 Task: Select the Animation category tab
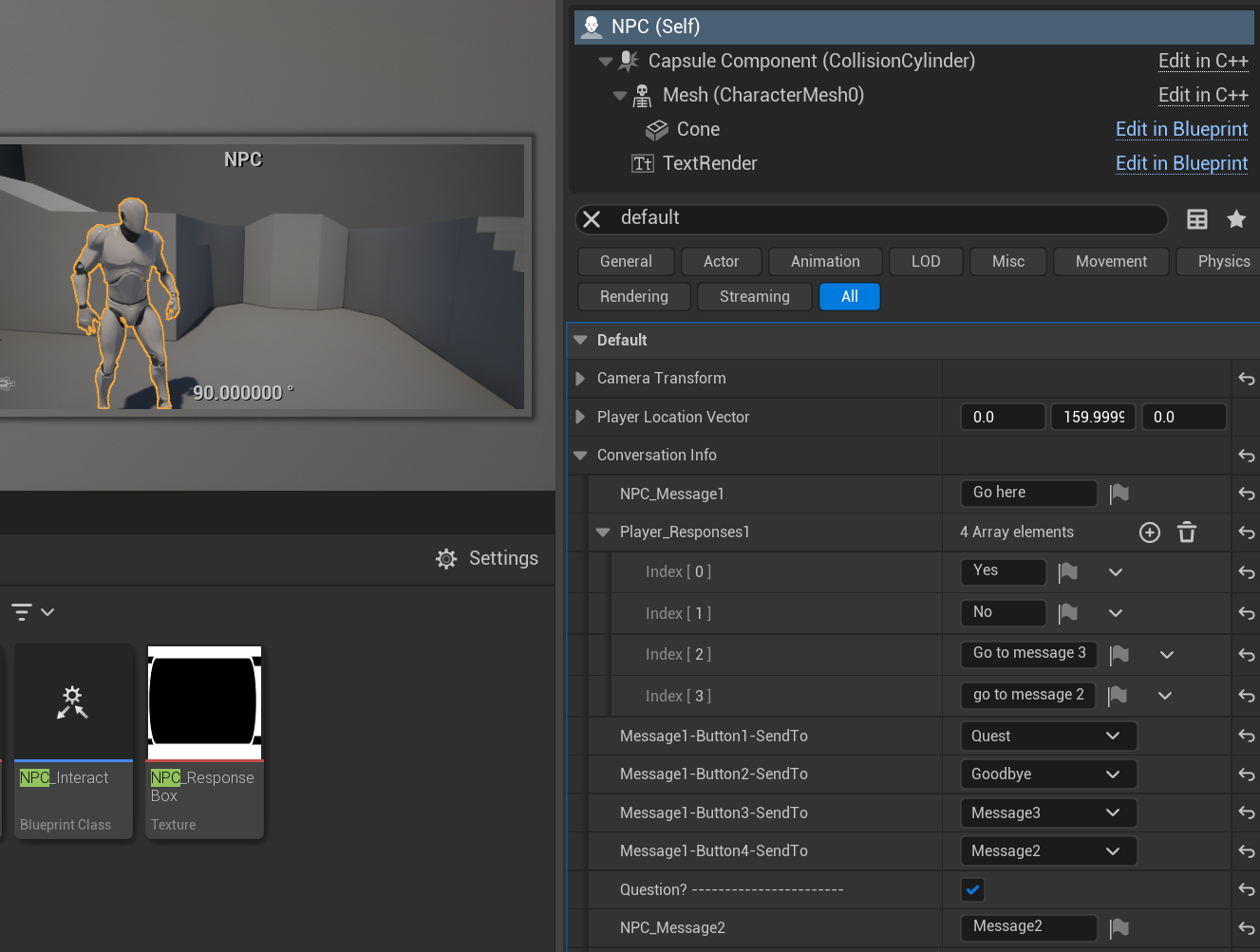point(824,261)
